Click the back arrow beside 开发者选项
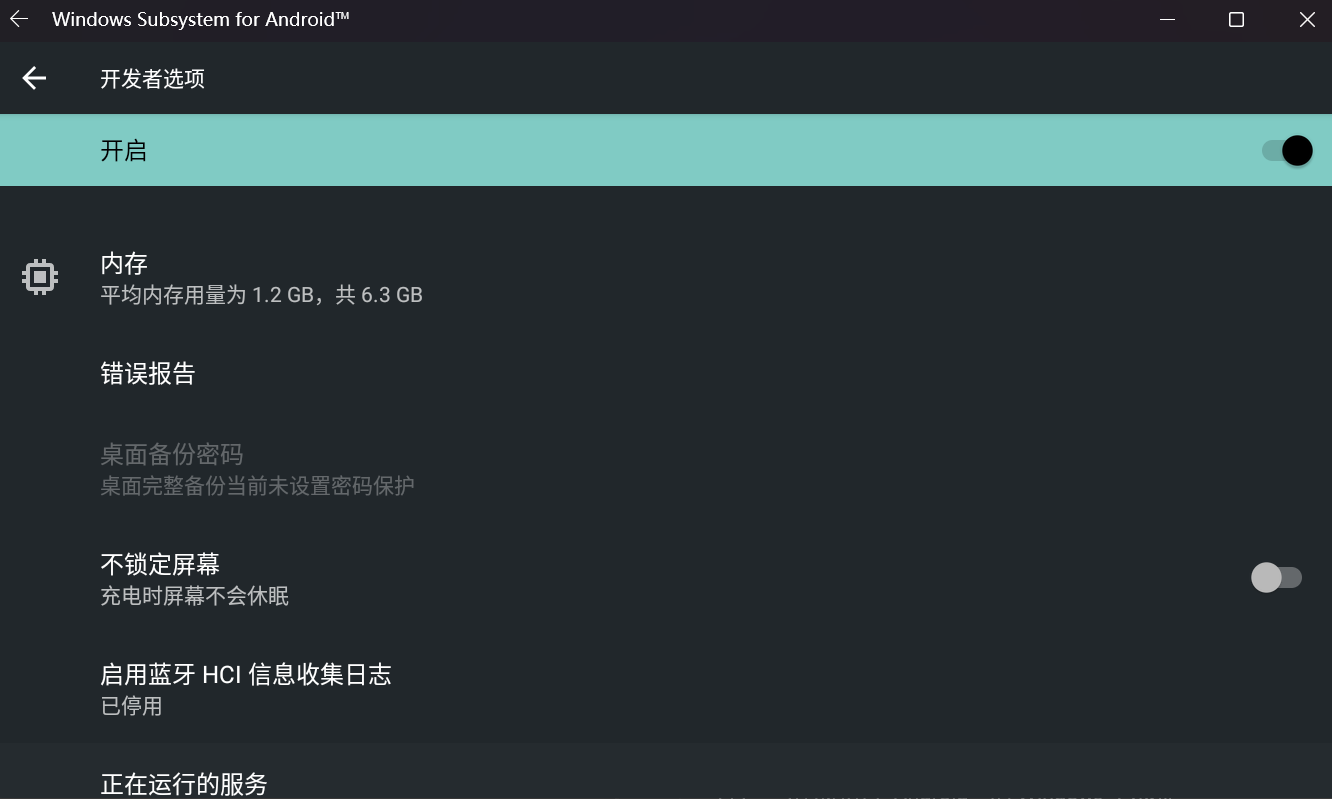 [35, 78]
